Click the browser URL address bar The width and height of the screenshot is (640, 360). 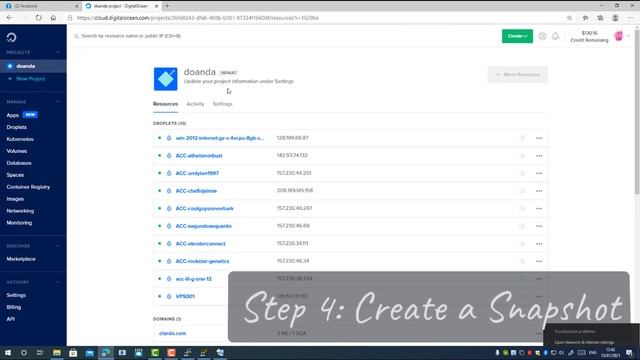pos(314,18)
